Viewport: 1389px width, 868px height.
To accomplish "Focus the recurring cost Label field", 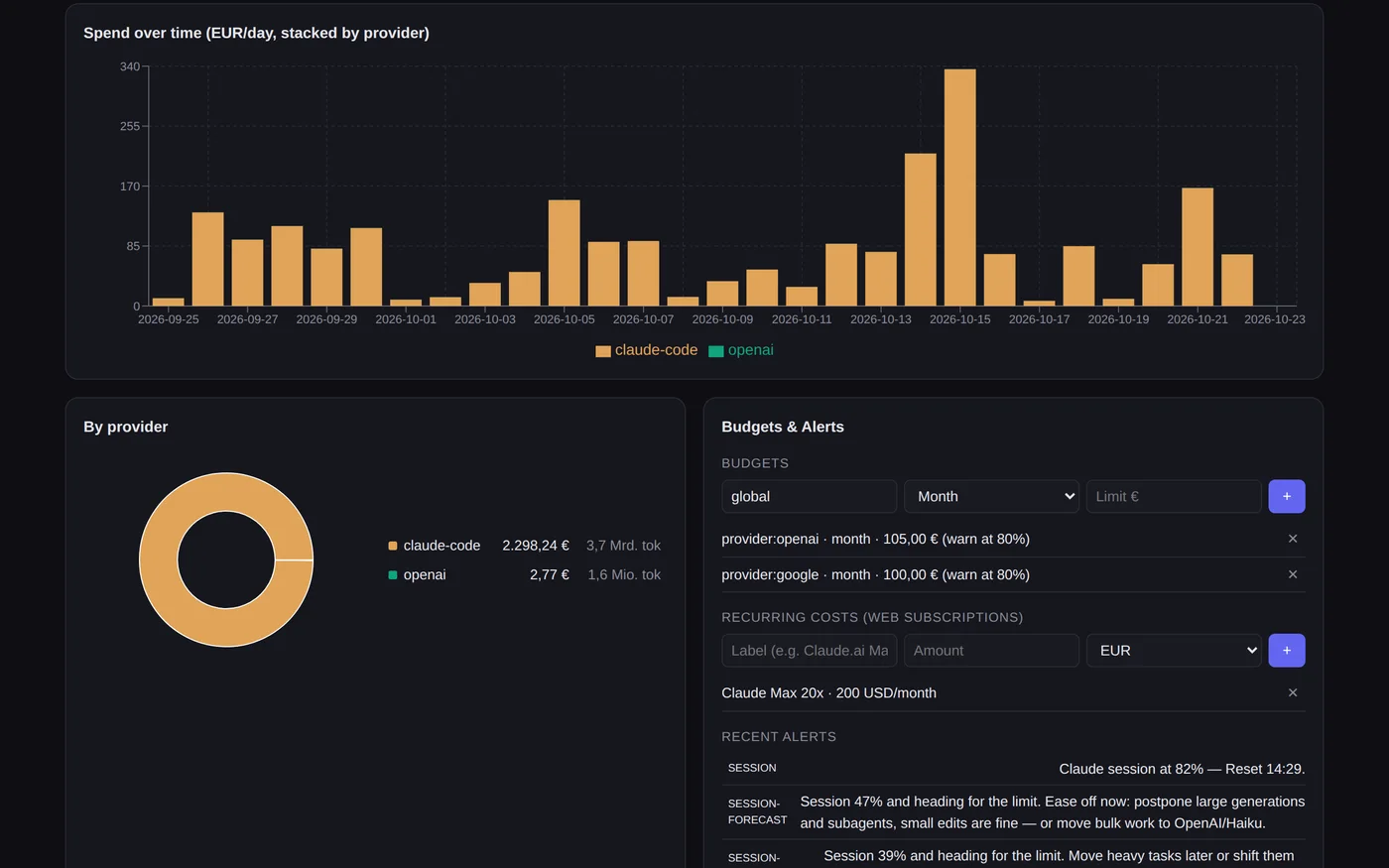I will point(809,651).
